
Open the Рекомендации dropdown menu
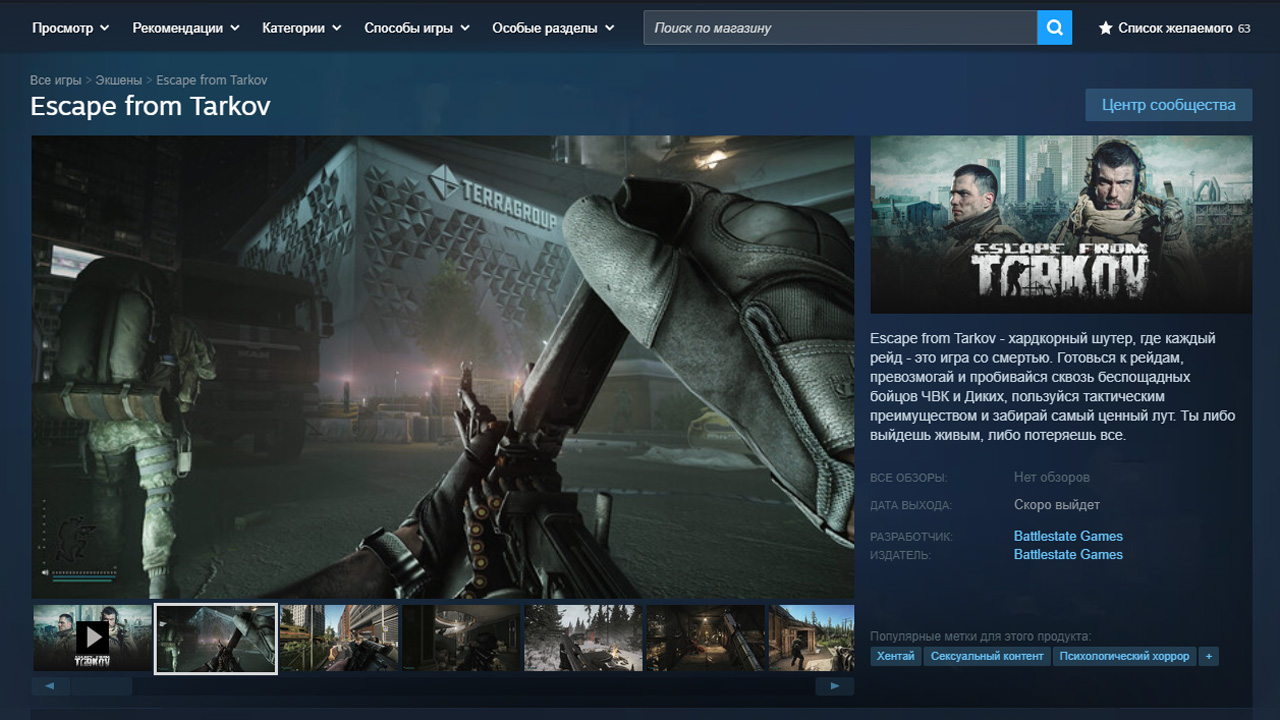pos(186,28)
